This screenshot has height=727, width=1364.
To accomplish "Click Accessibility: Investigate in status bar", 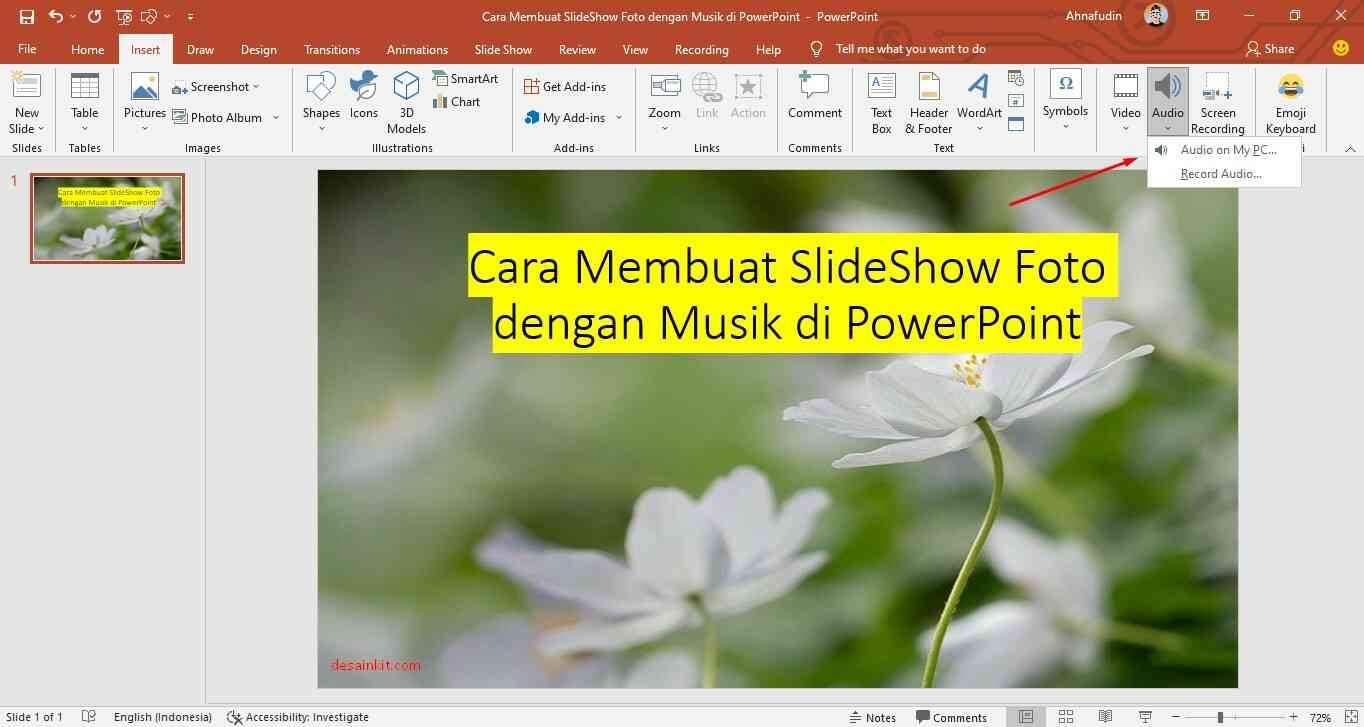I will tap(298, 717).
